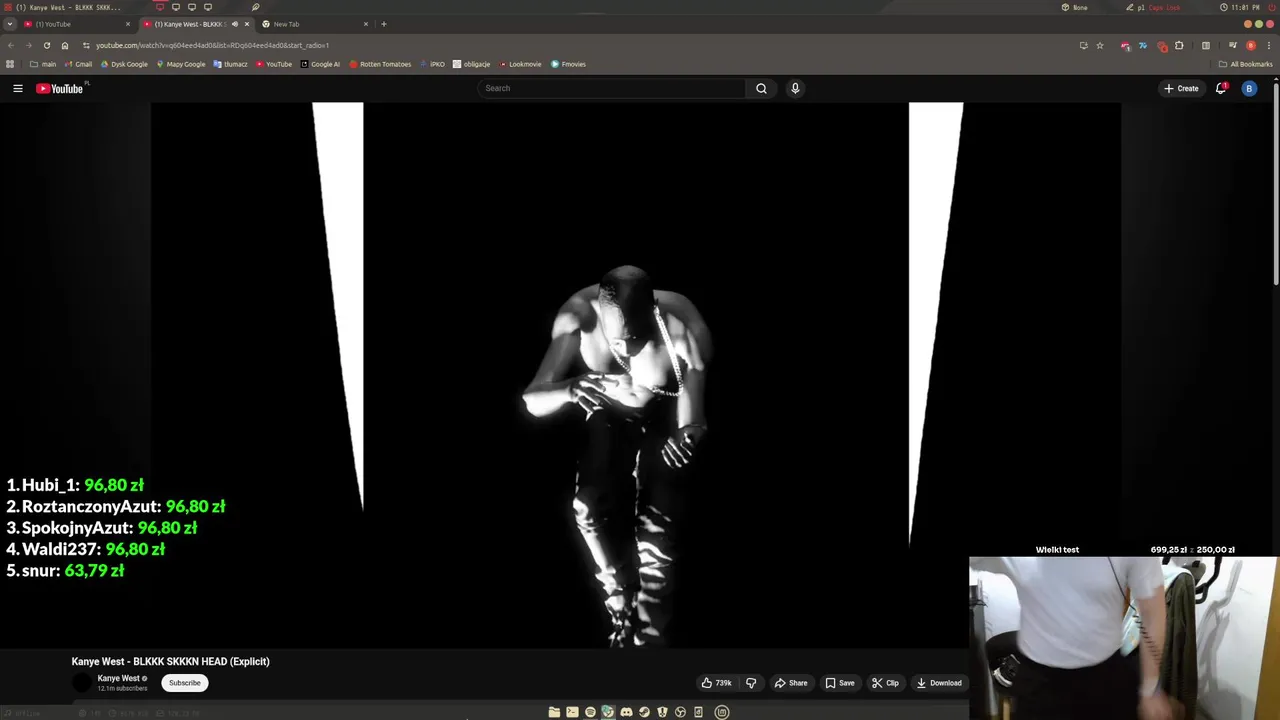The image size is (1280, 720).
Task: Open obligacje bookmark
Action: coord(472,64)
